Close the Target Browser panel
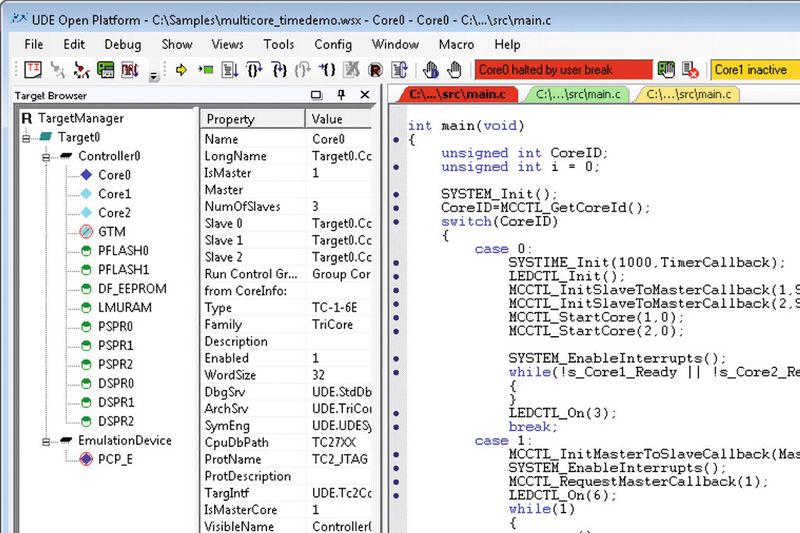Image resolution: width=800 pixels, height=533 pixels. tap(365, 95)
